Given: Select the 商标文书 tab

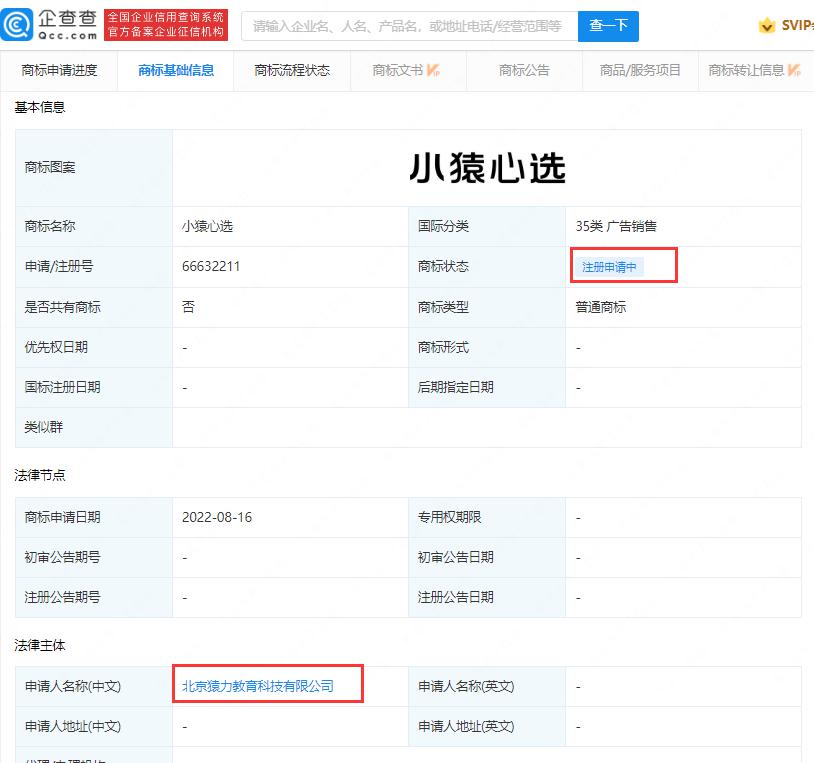Looking at the screenshot, I should (408, 71).
